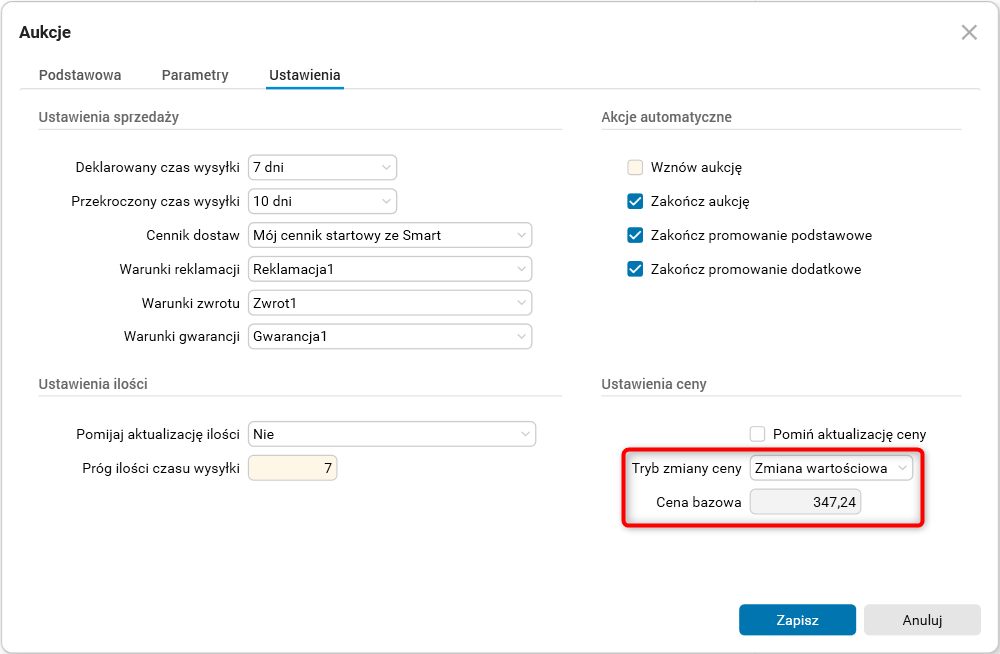
Task: Open Przekroczony czas wysyłki dropdown
Action: point(322,201)
